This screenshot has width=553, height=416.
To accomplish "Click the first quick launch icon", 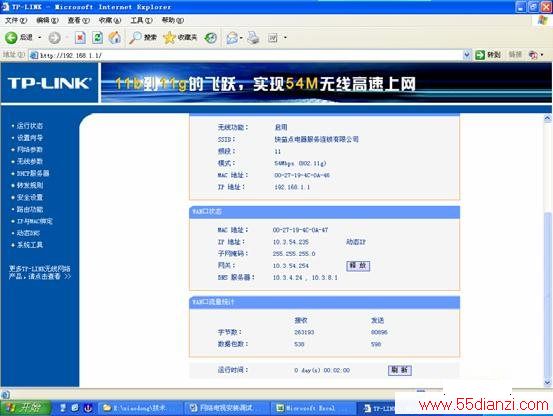I will [x=63, y=408].
